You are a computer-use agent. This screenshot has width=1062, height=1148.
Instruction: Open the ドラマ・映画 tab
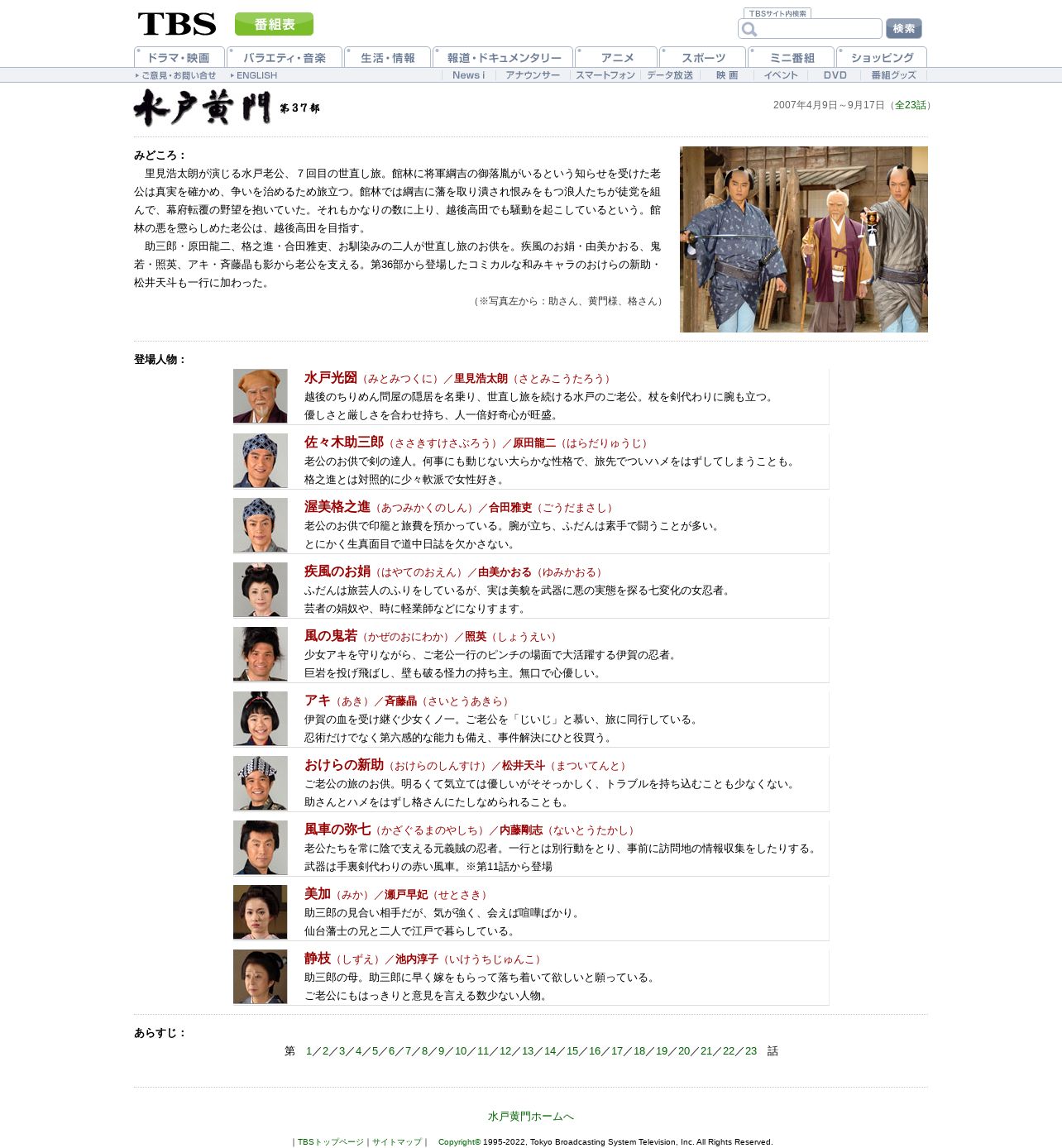pyautogui.click(x=179, y=57)
